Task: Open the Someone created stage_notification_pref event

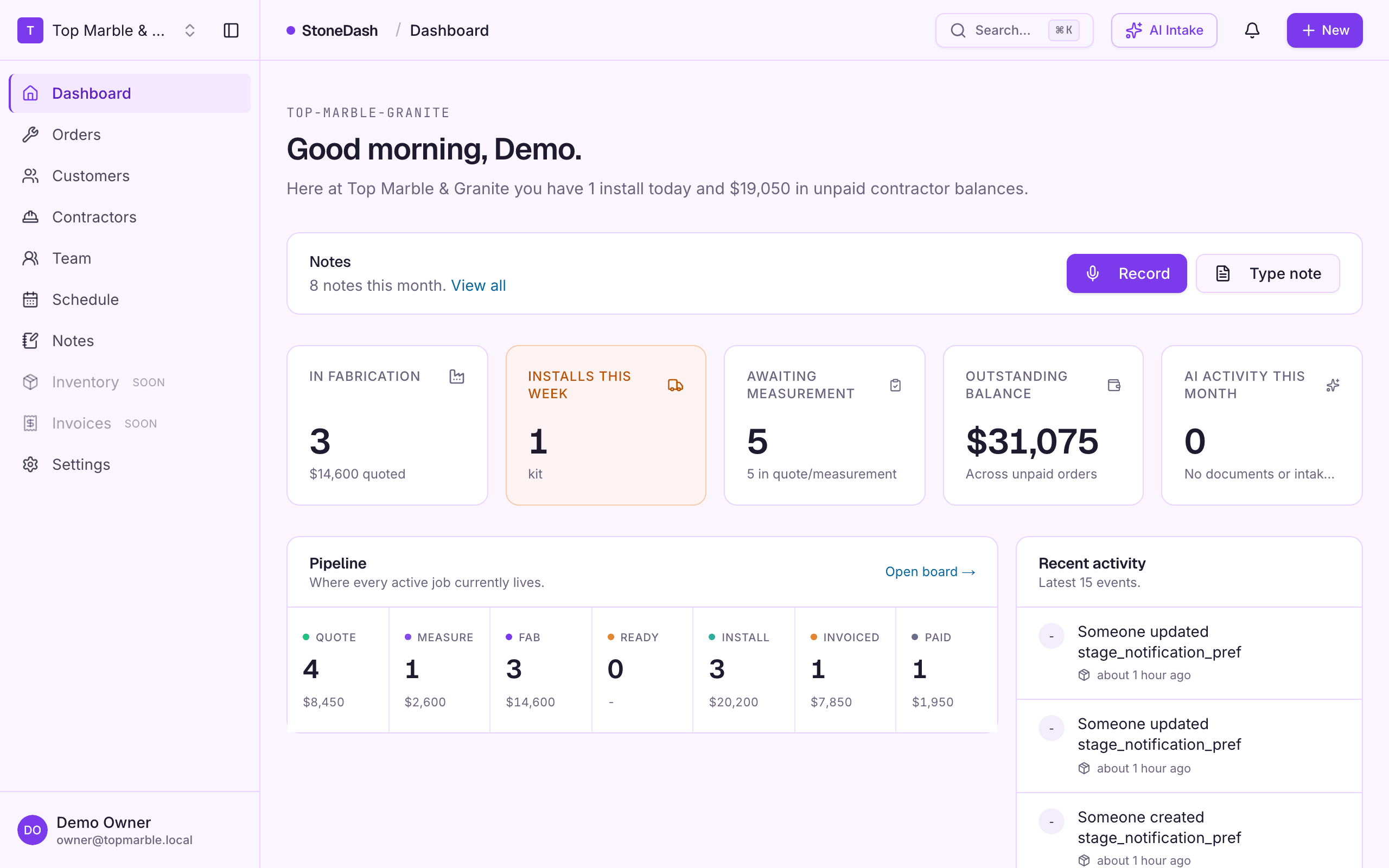Action: click(1189, 831)
